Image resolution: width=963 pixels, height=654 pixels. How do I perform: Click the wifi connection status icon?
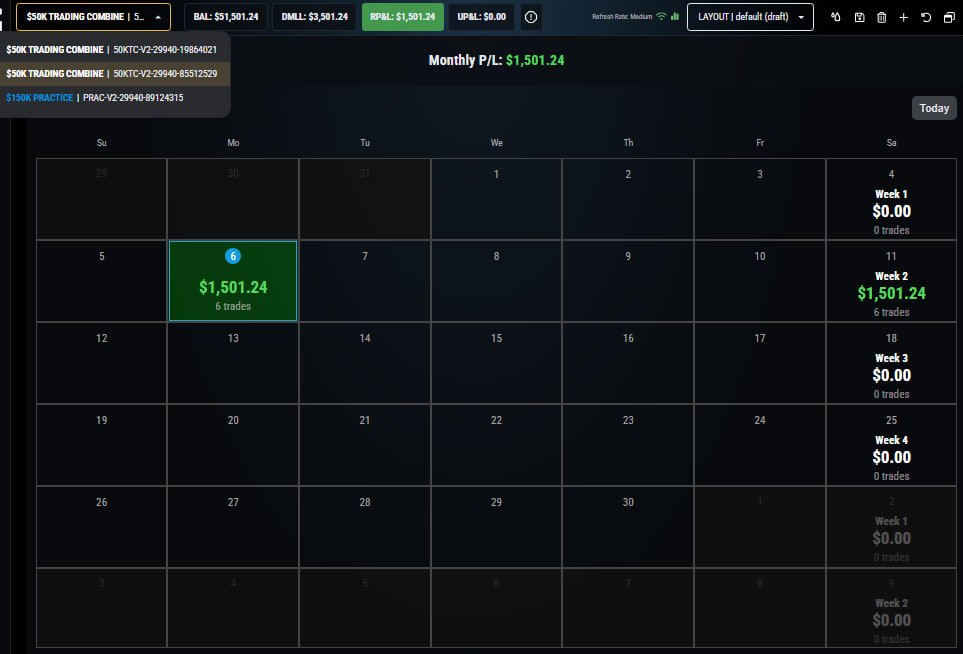point(661,17)
